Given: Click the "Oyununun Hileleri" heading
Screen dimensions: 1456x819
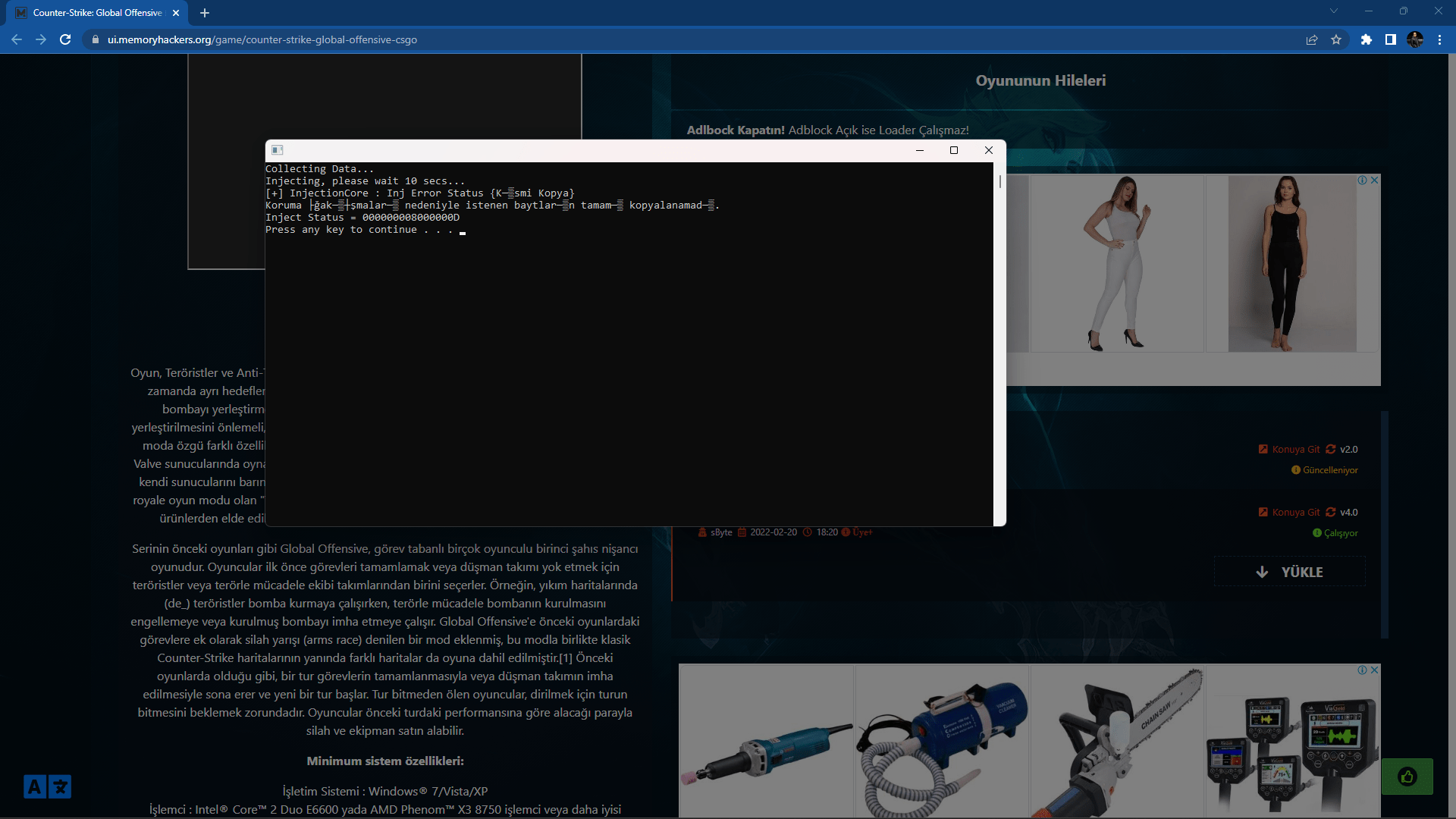Looking at the screenshot, I should click(x=1040, y=80).
